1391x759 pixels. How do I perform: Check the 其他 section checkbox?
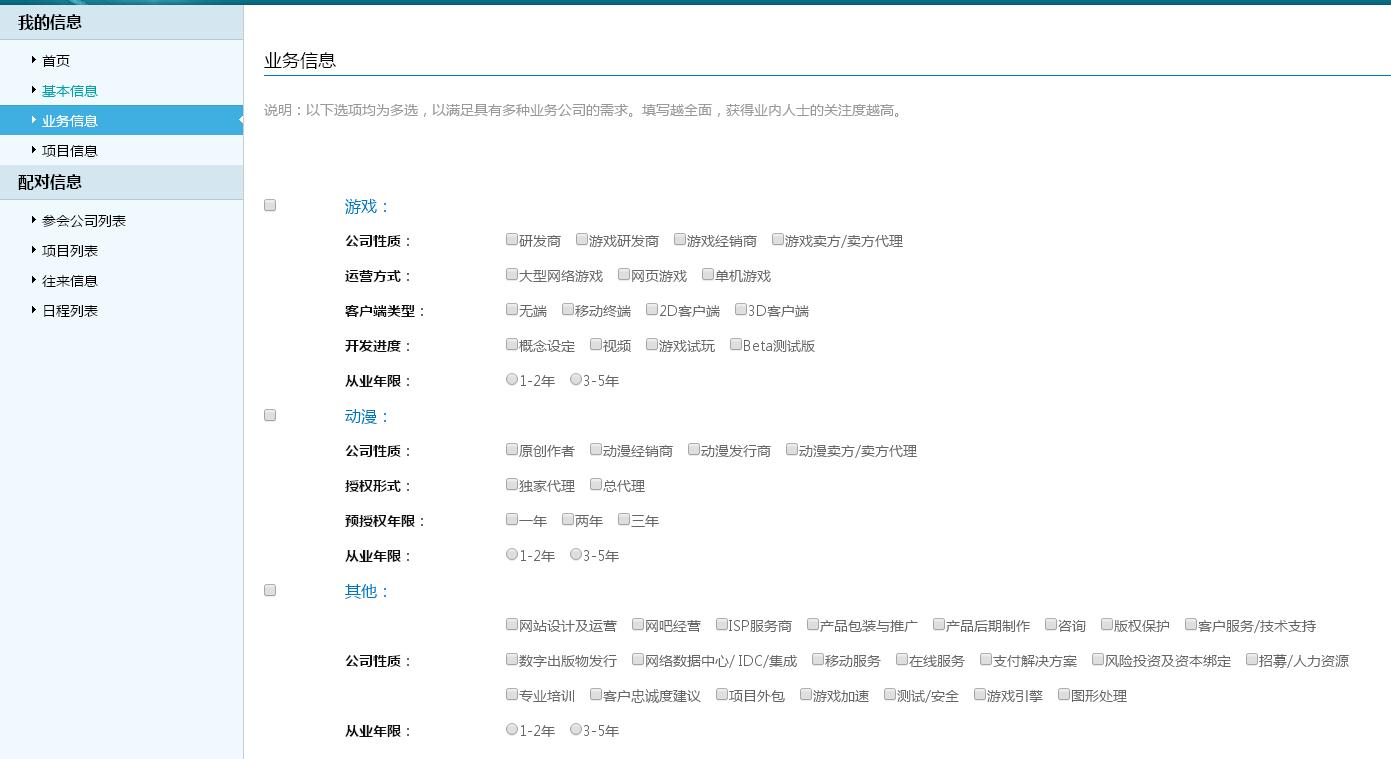[x=270, y=590]
